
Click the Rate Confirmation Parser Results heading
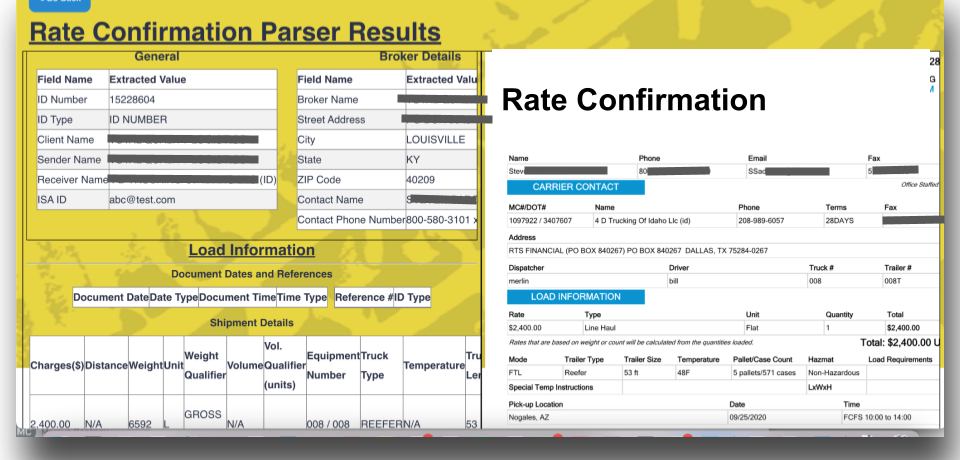point(235,32)
